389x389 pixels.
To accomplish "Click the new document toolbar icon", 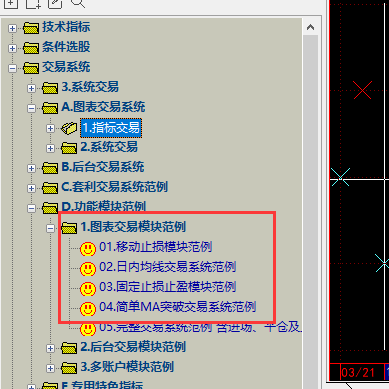I will (33, 3).
